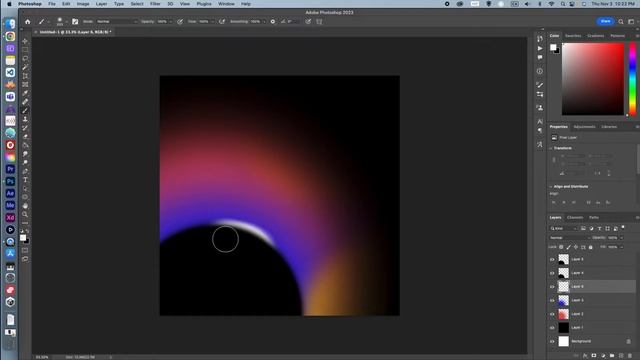The width and height of the screenshot is (640, 360).
Task: Create new adjustment layer icon
Action: point(603,356)
